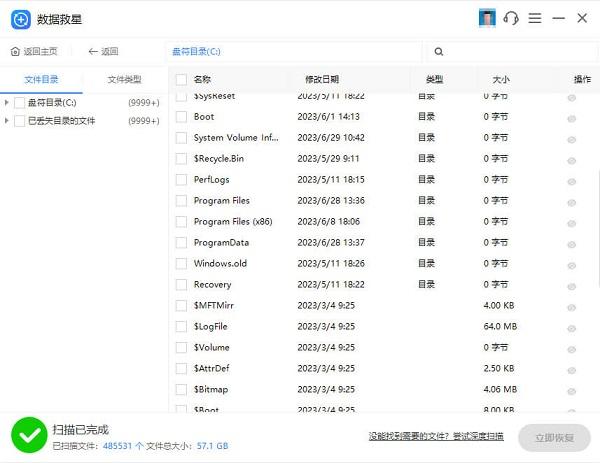Select the Windows.old folder name
The height and width of the screenshot is (463, 600).
220,263
